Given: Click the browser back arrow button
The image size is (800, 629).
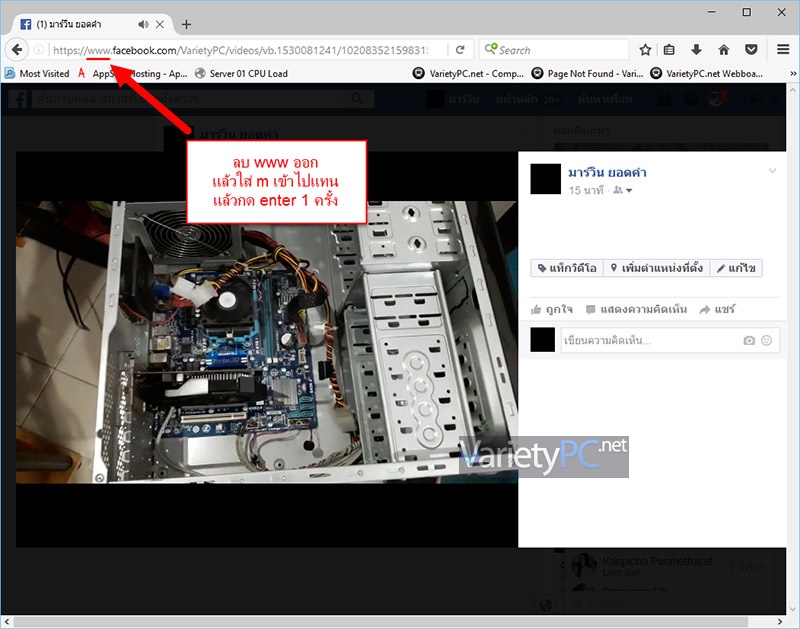Looking at the screenshot, I should [17, 49].
